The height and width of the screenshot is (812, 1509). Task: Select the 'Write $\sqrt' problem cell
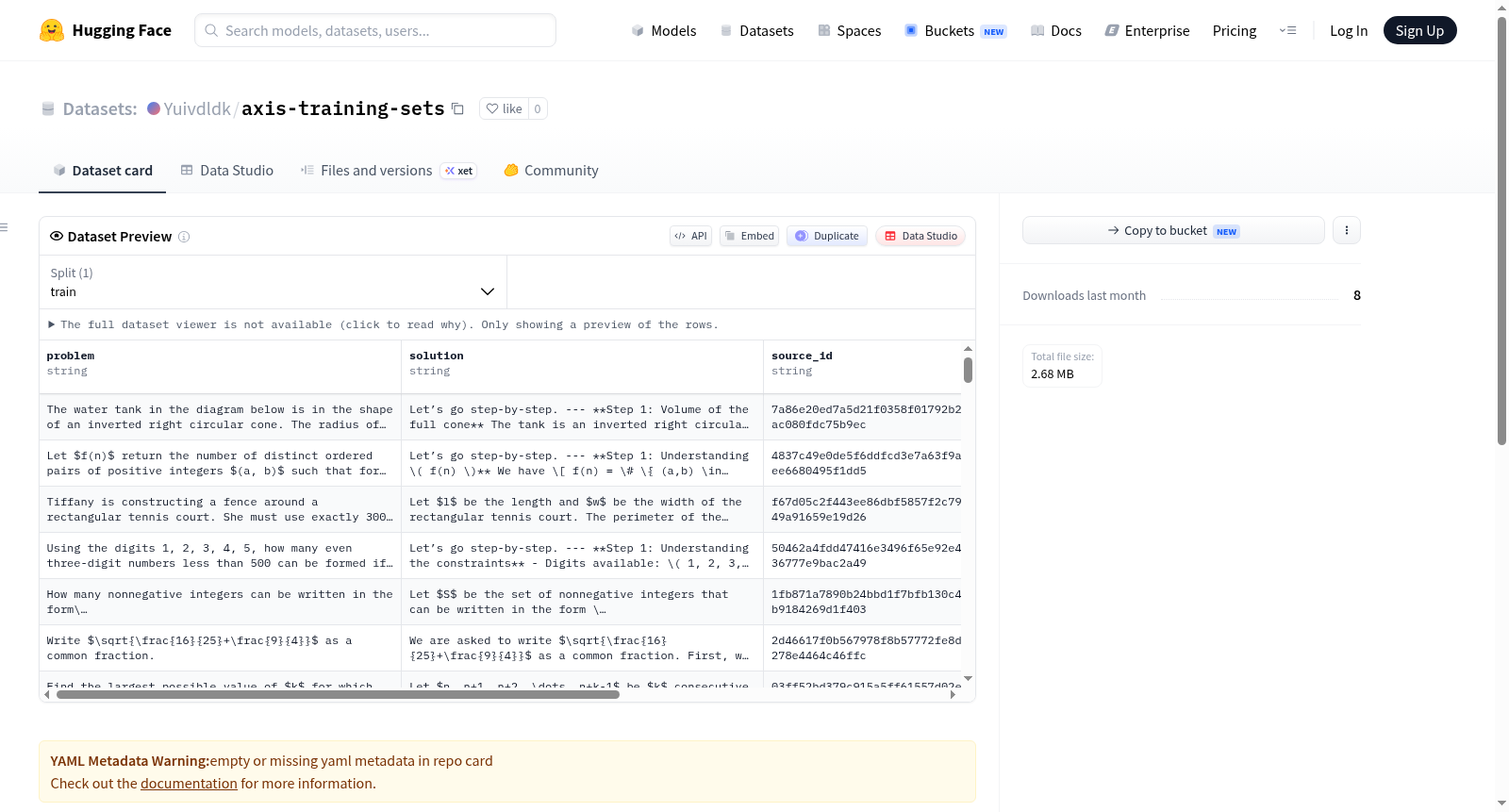[x=221, y=648]
